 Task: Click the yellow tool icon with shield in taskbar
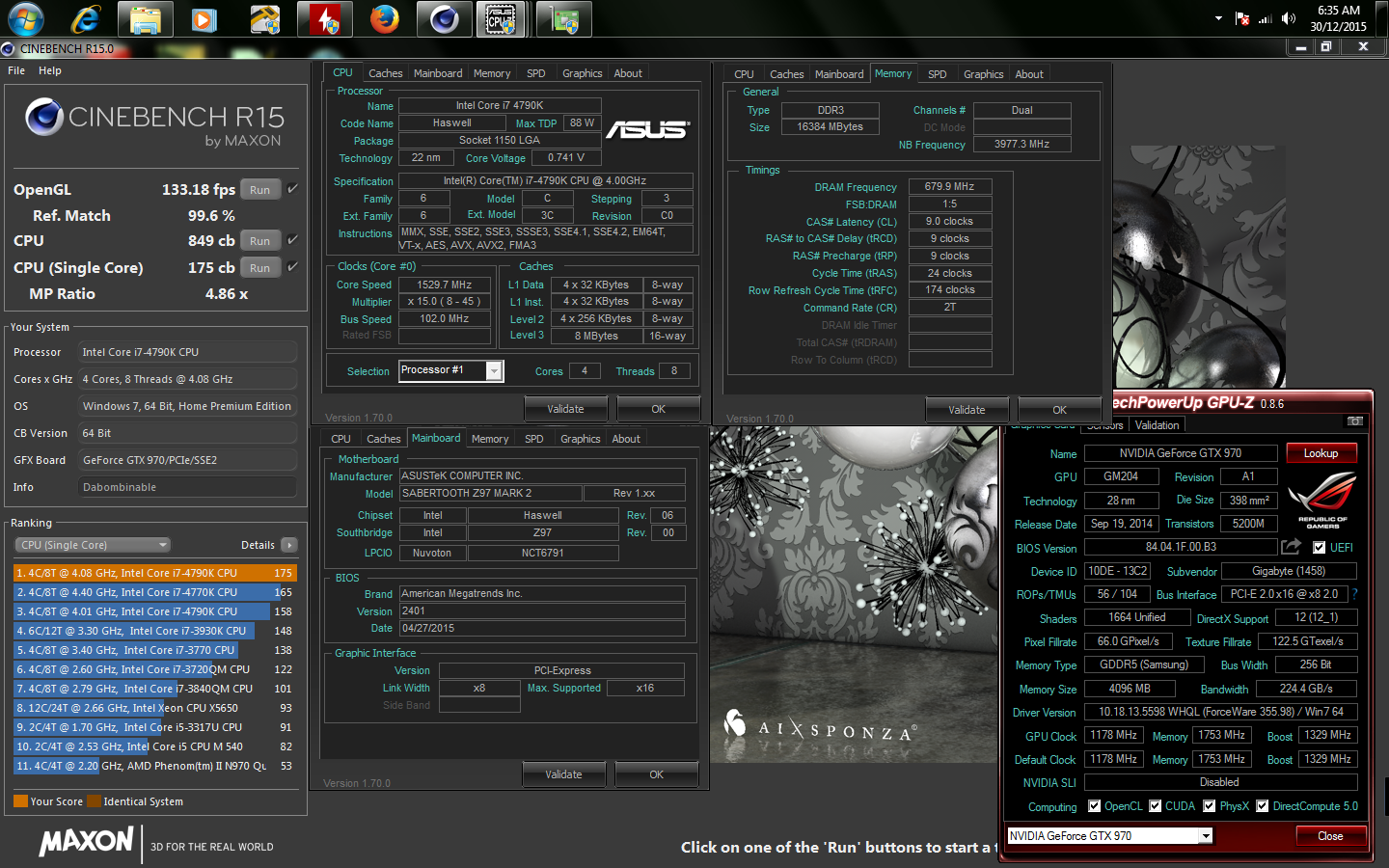(263, 18)
